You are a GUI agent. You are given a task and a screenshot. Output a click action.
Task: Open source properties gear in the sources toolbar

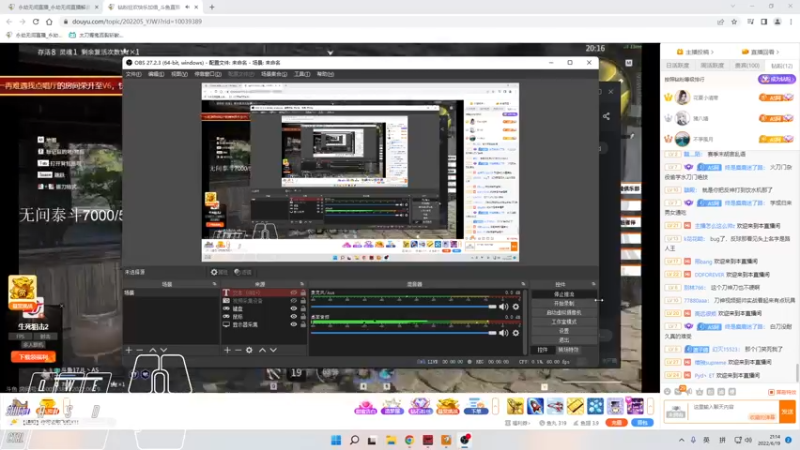tap(249, 350)
